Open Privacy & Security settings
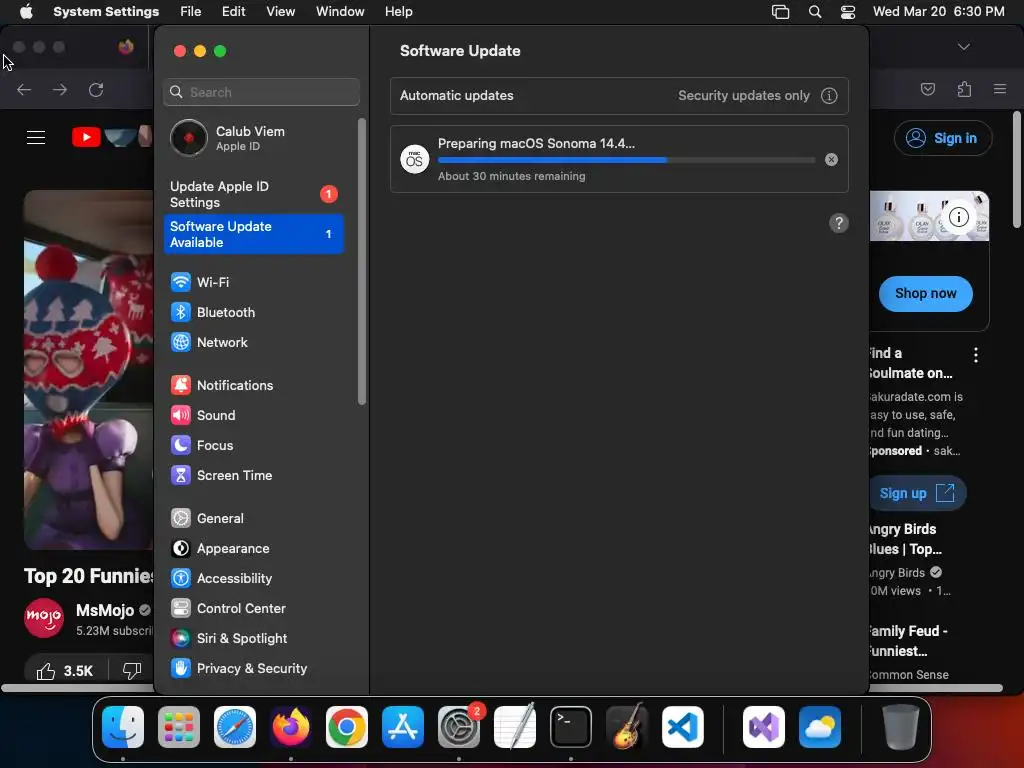Viewport: 1024px width, 768px height. click(253, 669)
